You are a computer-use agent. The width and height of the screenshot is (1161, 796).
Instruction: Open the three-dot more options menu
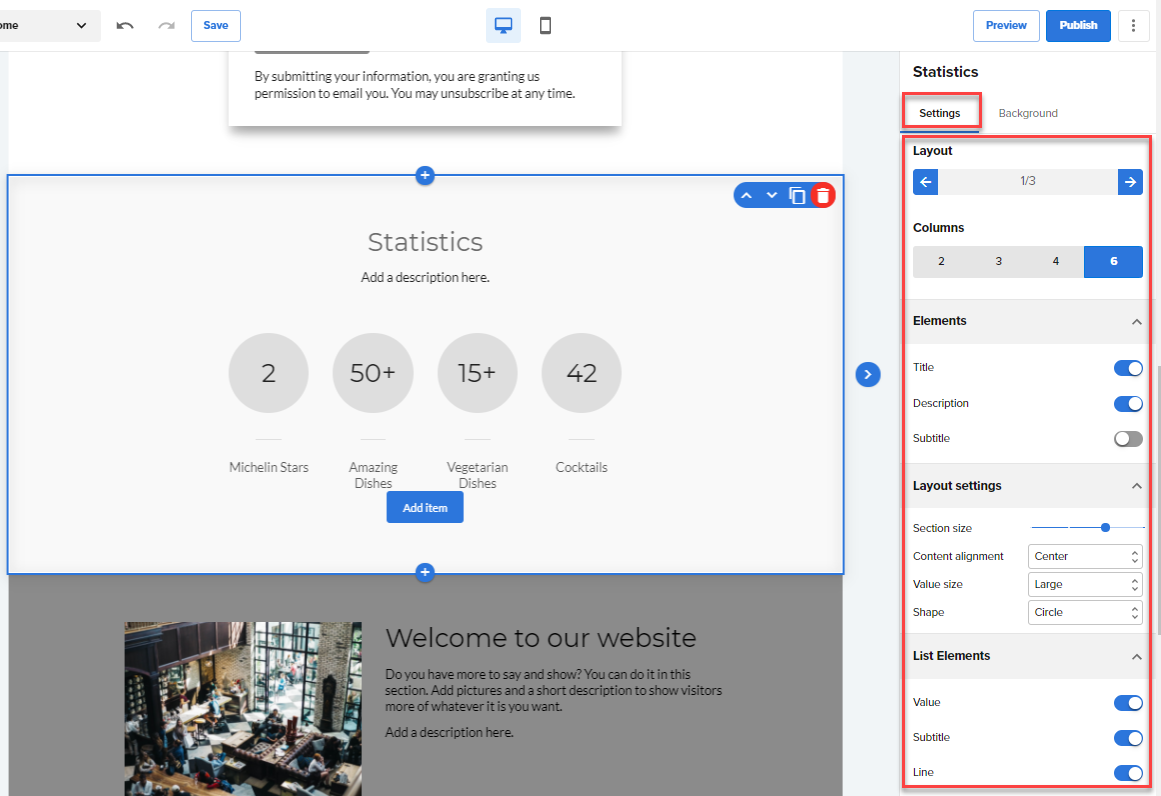point(1133,26)
